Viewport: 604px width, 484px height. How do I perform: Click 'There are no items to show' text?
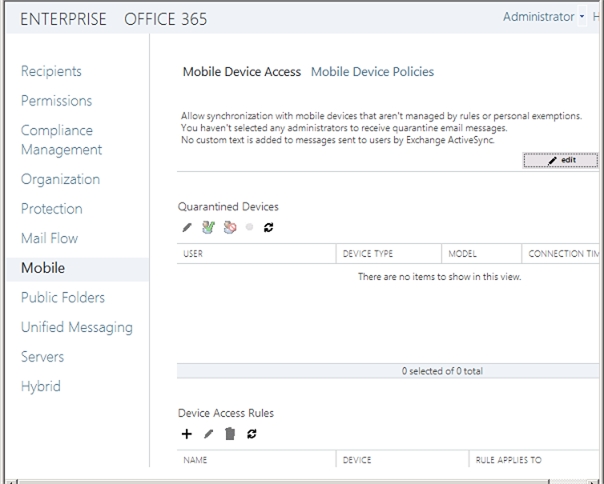pos(440,277)
